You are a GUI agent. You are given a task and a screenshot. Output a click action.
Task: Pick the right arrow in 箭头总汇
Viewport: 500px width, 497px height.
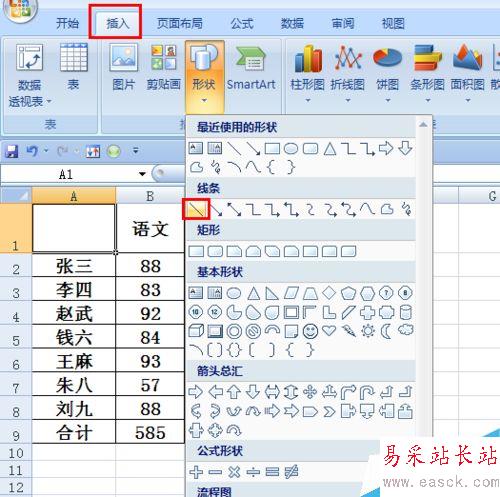pyautogui.click(x=196, y=392)
